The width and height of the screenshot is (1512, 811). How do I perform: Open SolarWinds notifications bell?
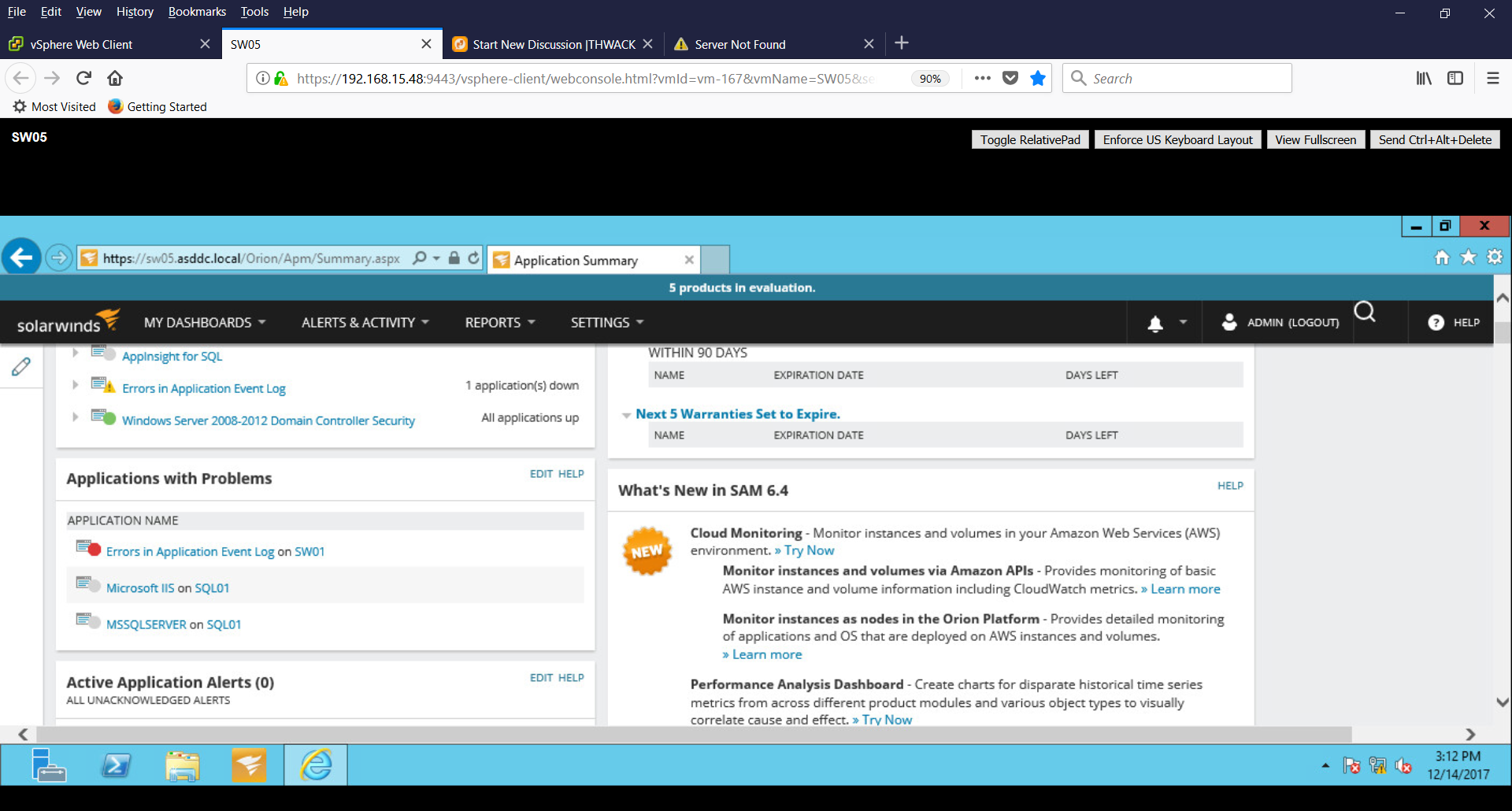coord(1155,323)
